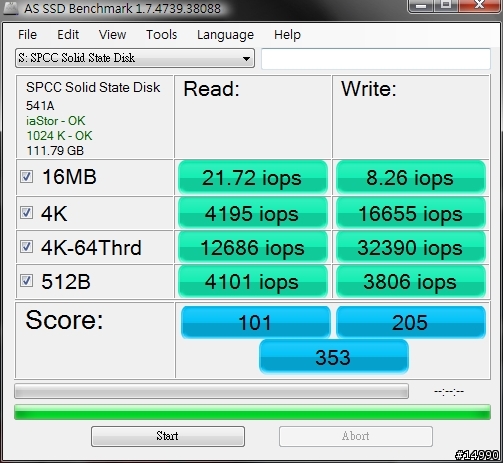This screenshot has width=503, height=463.
Task: Click the gray current-test progress bar
Action: pos(211,391)
